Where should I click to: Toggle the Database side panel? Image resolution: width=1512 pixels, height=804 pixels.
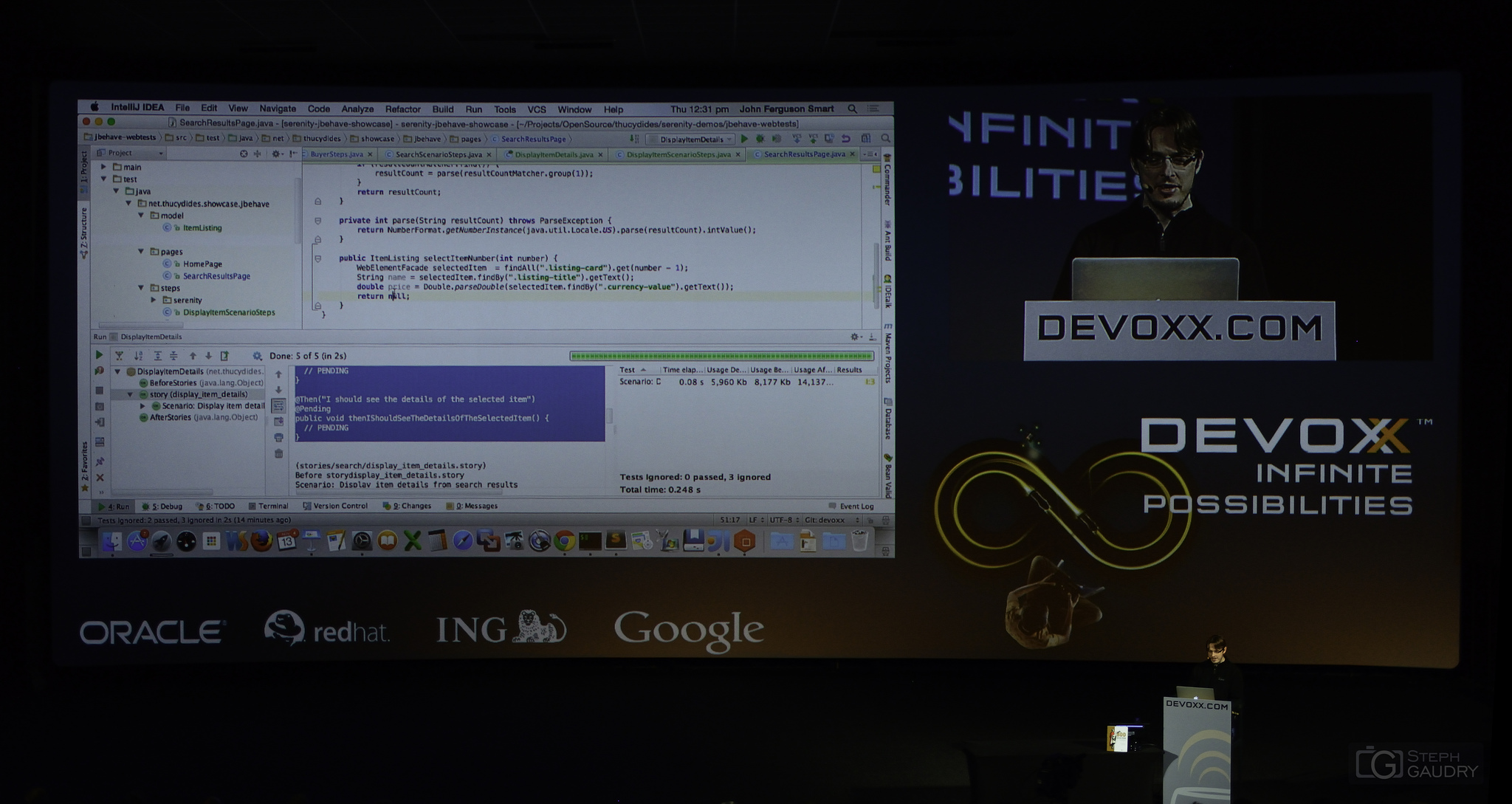(888, 419)
